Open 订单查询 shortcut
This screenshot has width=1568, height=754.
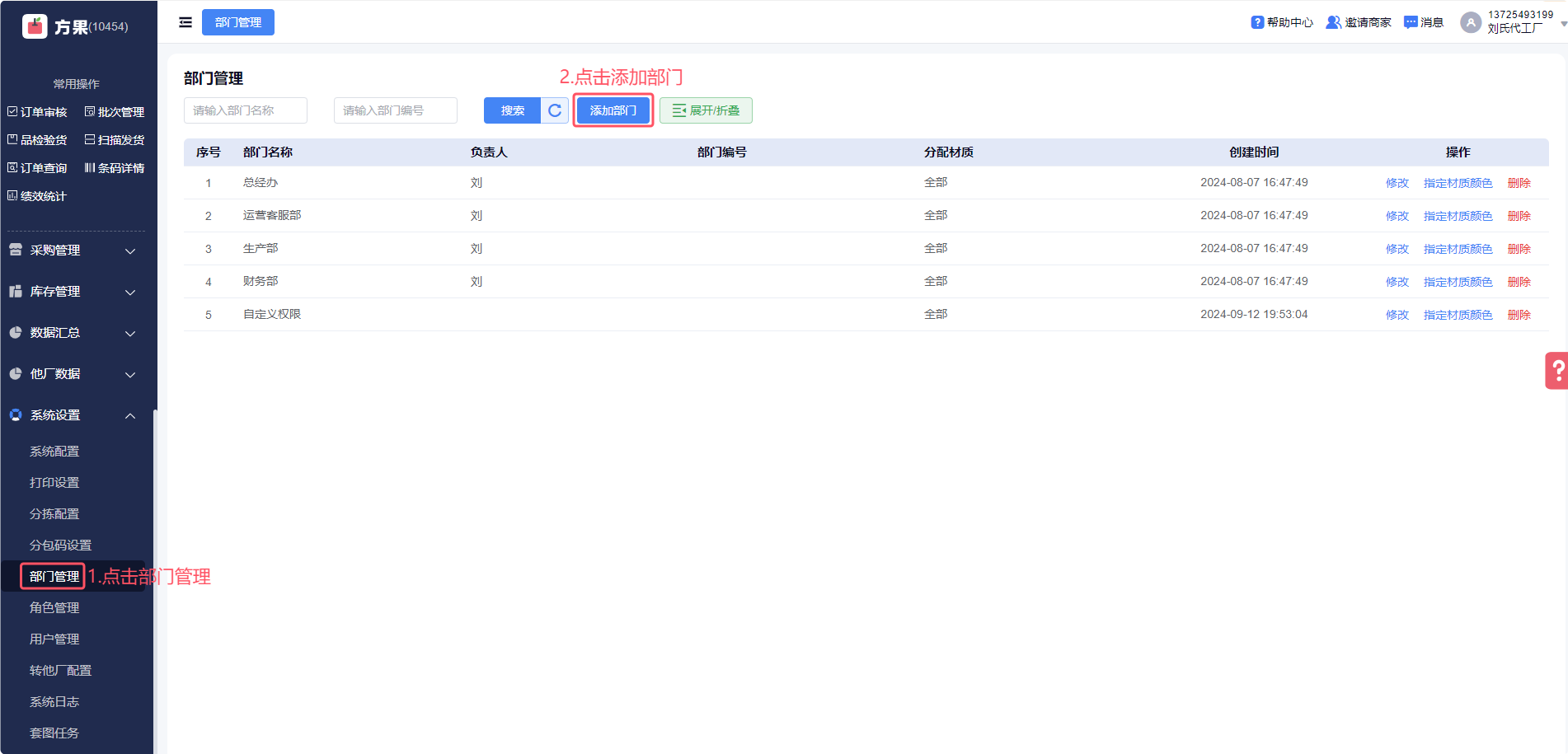(x=37, y=168)
